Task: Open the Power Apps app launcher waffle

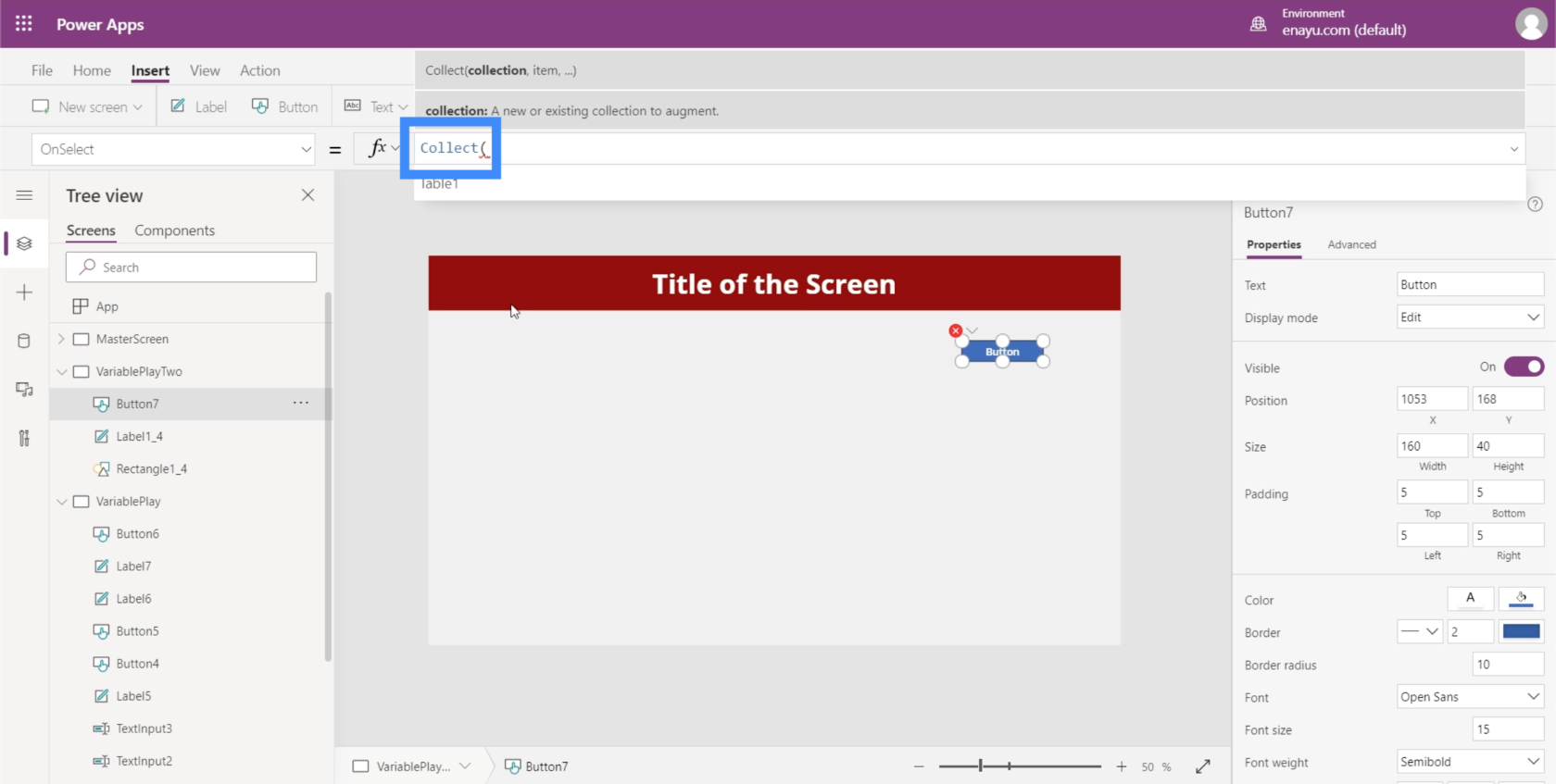Action: (24, 24)
